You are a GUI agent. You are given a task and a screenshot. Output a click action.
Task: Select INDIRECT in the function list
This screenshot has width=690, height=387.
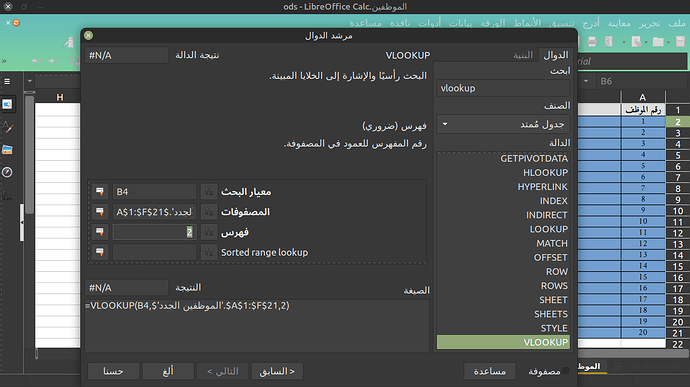[503, 215]
